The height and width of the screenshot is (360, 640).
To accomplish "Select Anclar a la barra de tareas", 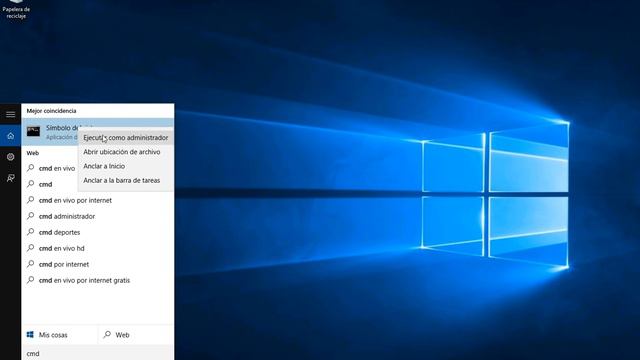I will click(126, 180).
